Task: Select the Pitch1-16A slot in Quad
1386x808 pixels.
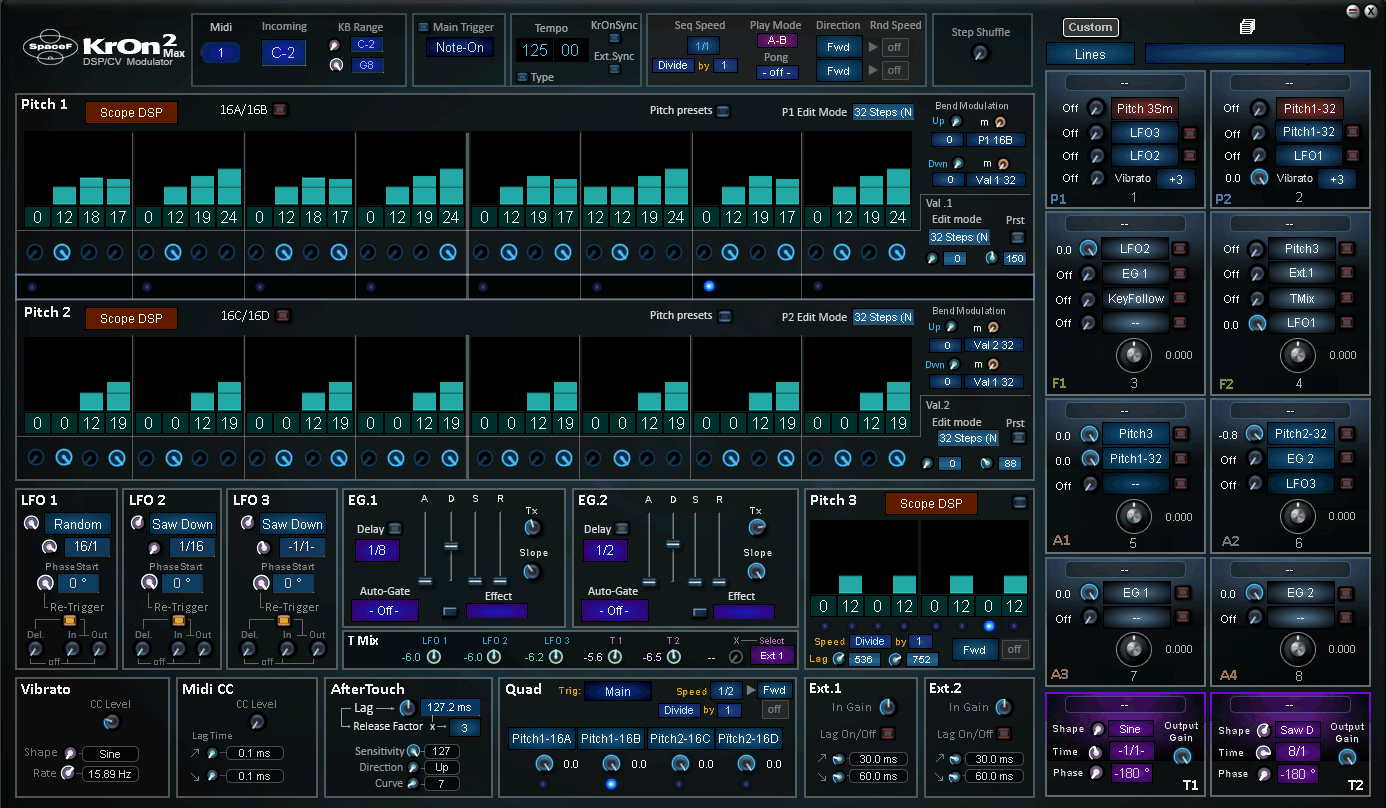Action: [x=542, y=739]
